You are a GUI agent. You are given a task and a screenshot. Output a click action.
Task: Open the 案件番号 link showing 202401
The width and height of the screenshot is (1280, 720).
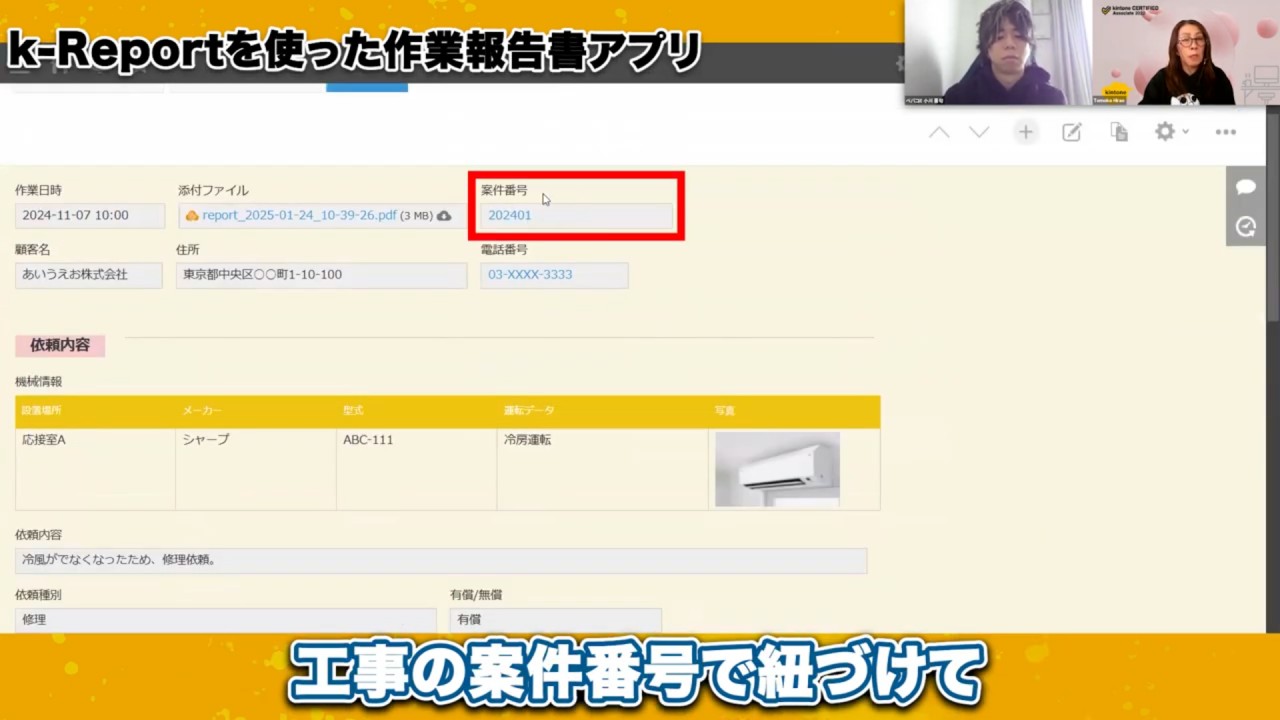coord(509,215)
